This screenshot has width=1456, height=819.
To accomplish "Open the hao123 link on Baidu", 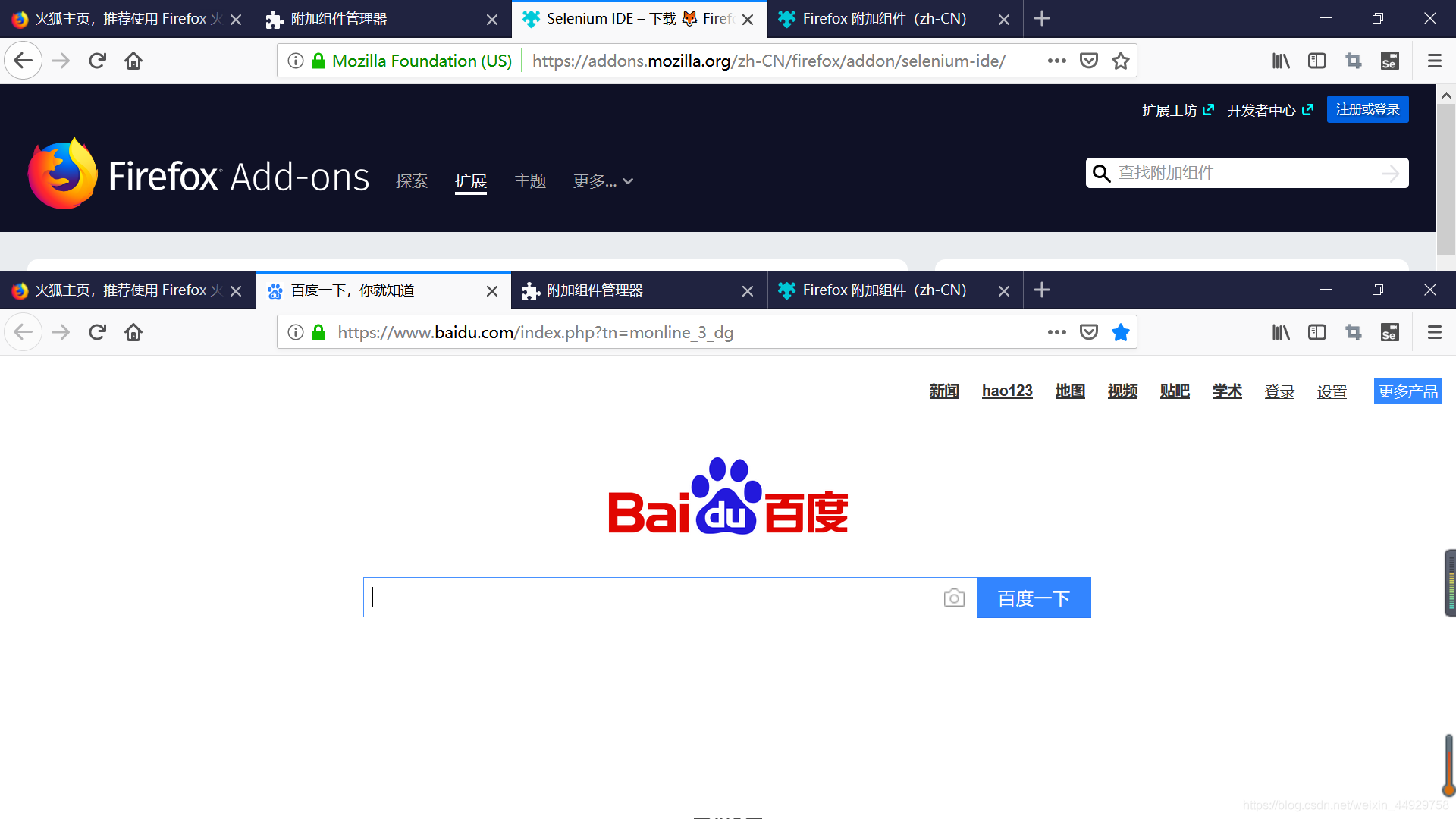I will (x=1007, y=391).
